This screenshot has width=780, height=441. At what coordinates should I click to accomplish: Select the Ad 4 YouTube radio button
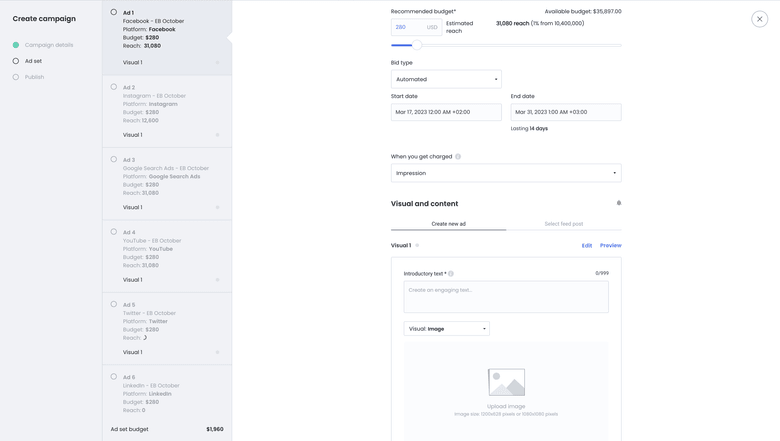114,232
